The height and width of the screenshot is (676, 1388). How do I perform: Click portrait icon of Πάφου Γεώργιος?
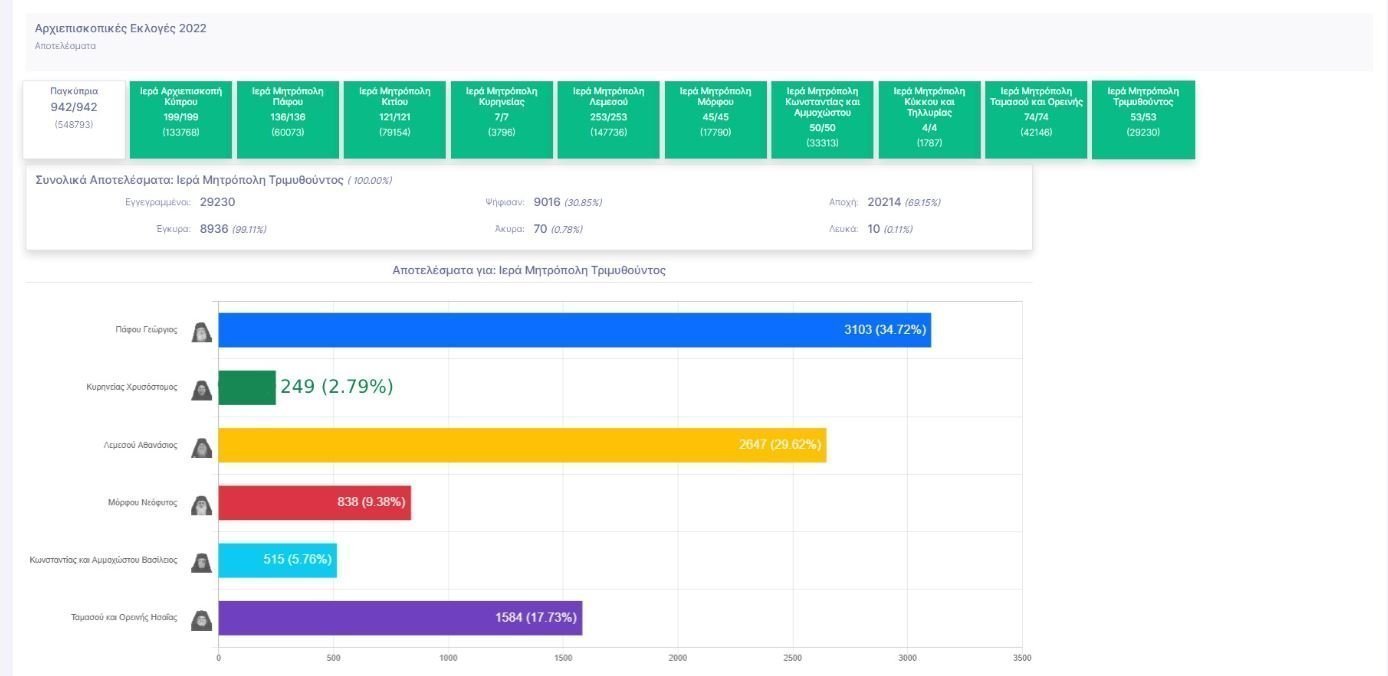pos(202,331)
